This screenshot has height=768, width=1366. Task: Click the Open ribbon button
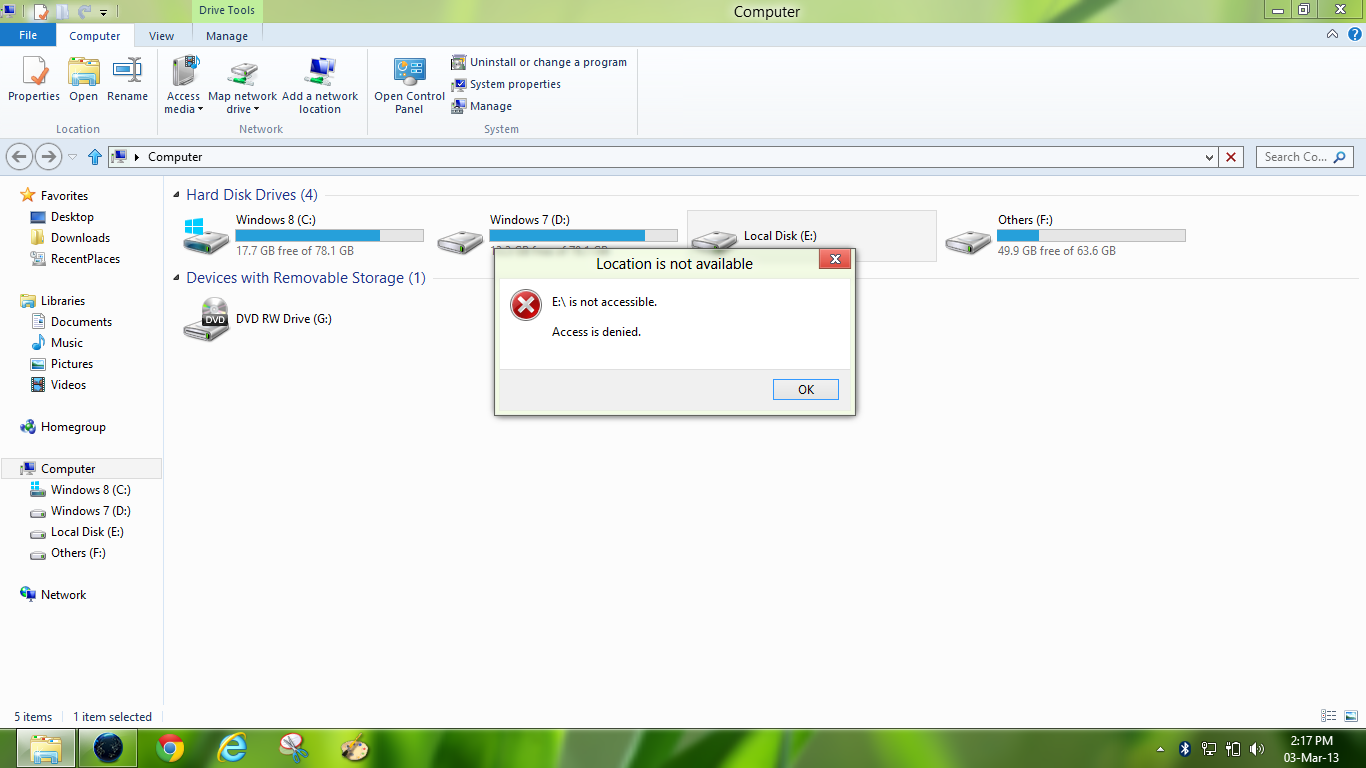pyautogui.click(x=84, y=79)
